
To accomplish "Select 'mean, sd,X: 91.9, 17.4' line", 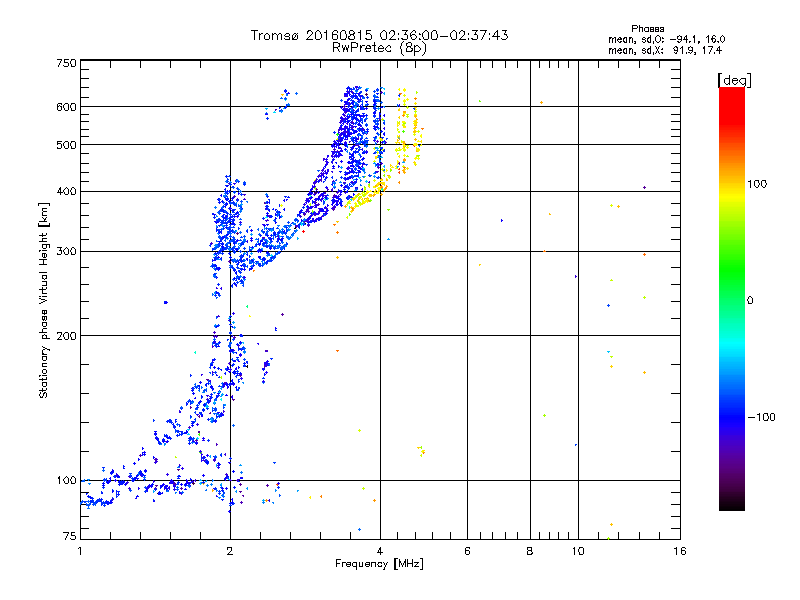I will tap(665, 51).
